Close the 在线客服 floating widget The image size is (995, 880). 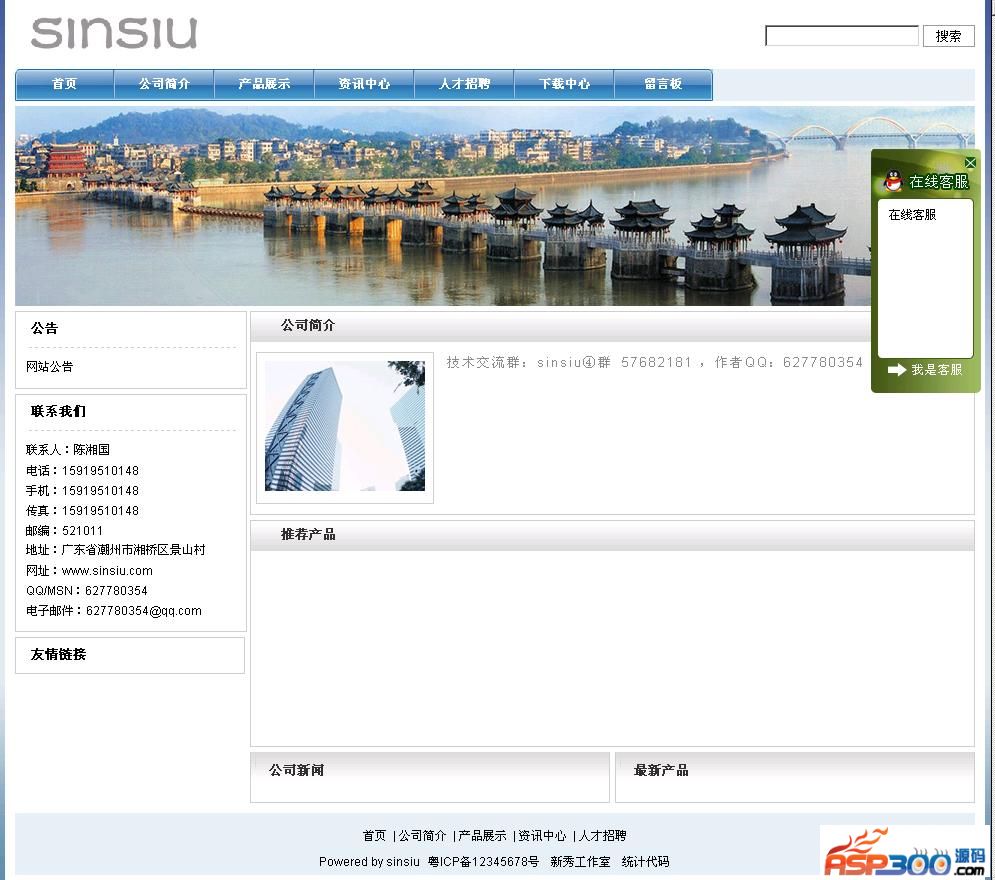[970, 163]
